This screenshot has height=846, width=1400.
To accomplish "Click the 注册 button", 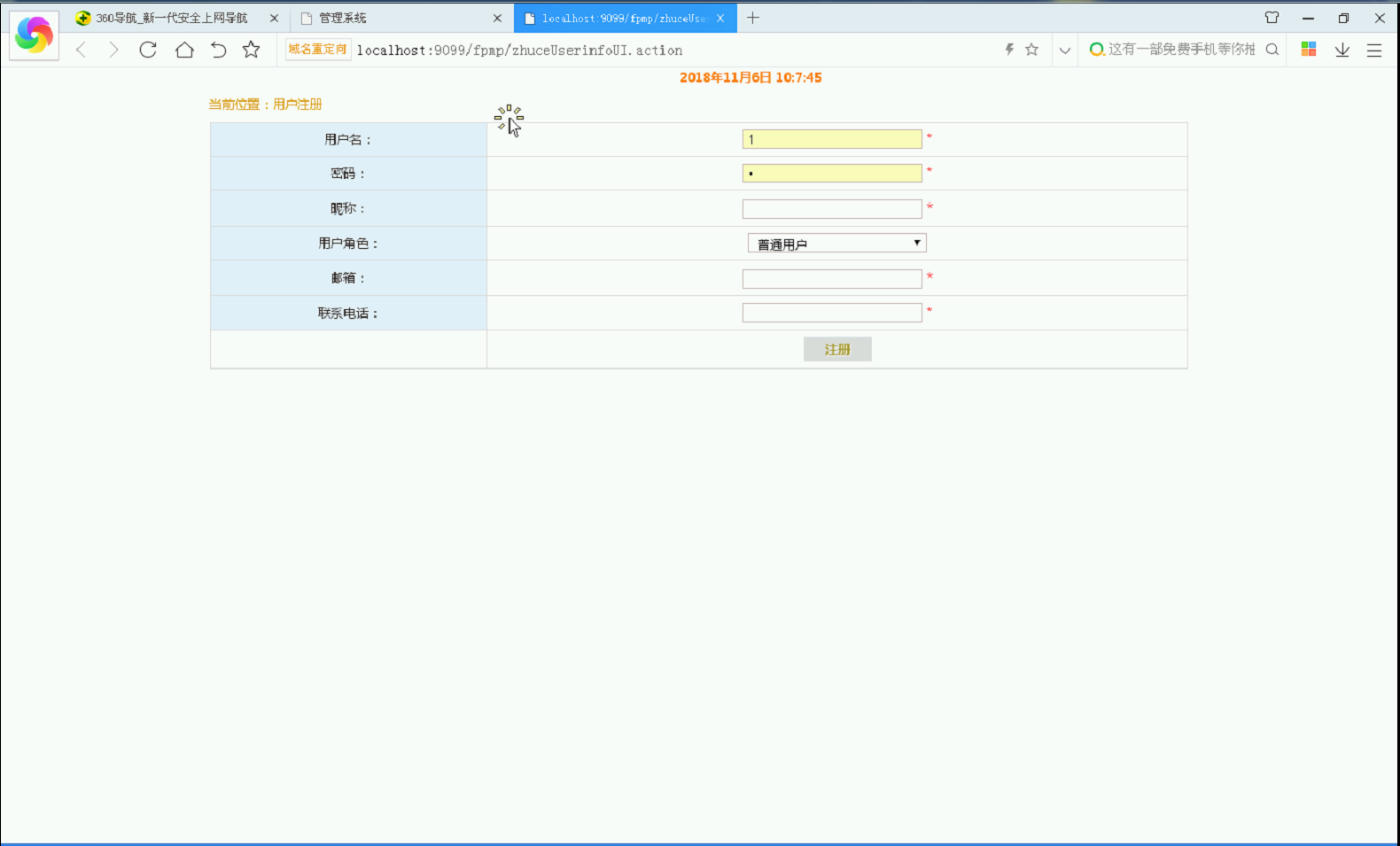I will 837,349.
